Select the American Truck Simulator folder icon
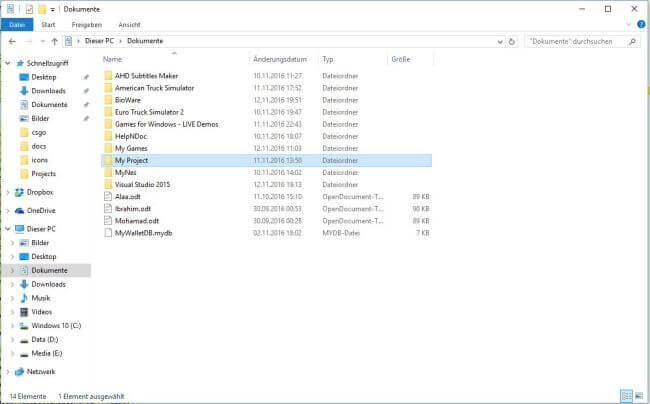The width and height of the screenshot is (650, 404). [108, 88]
